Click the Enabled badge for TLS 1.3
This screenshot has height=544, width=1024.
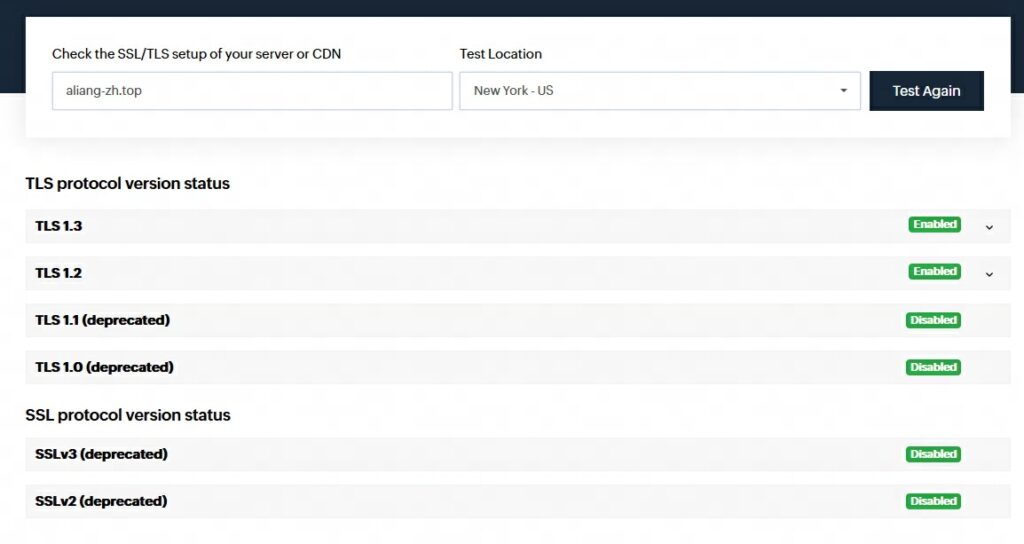point(934,225)
